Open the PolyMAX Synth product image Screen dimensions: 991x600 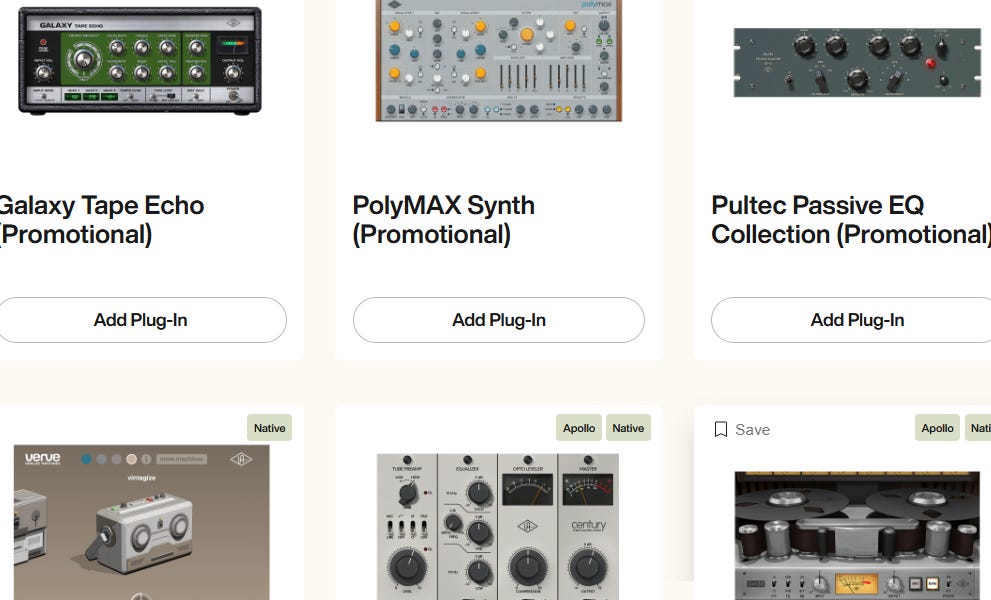coord(499,60)
